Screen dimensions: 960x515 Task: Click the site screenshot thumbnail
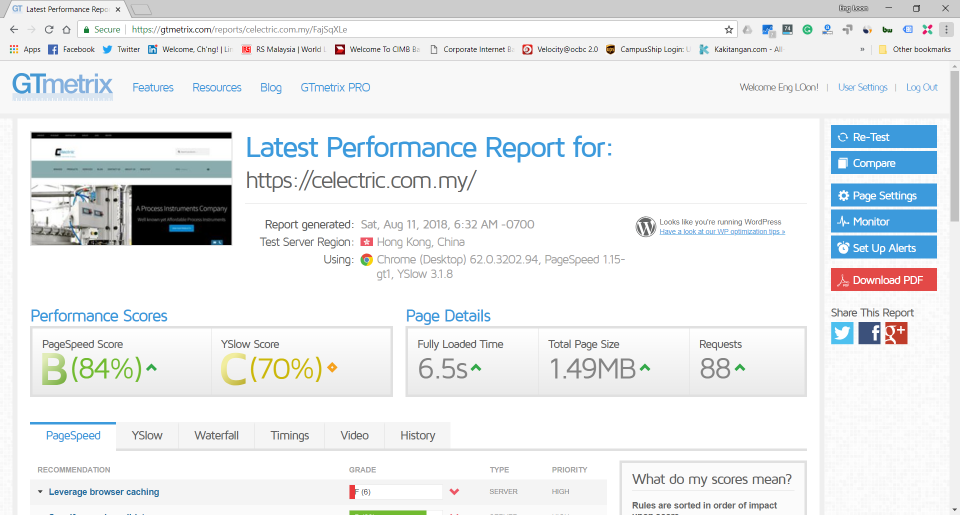(131, 189)
